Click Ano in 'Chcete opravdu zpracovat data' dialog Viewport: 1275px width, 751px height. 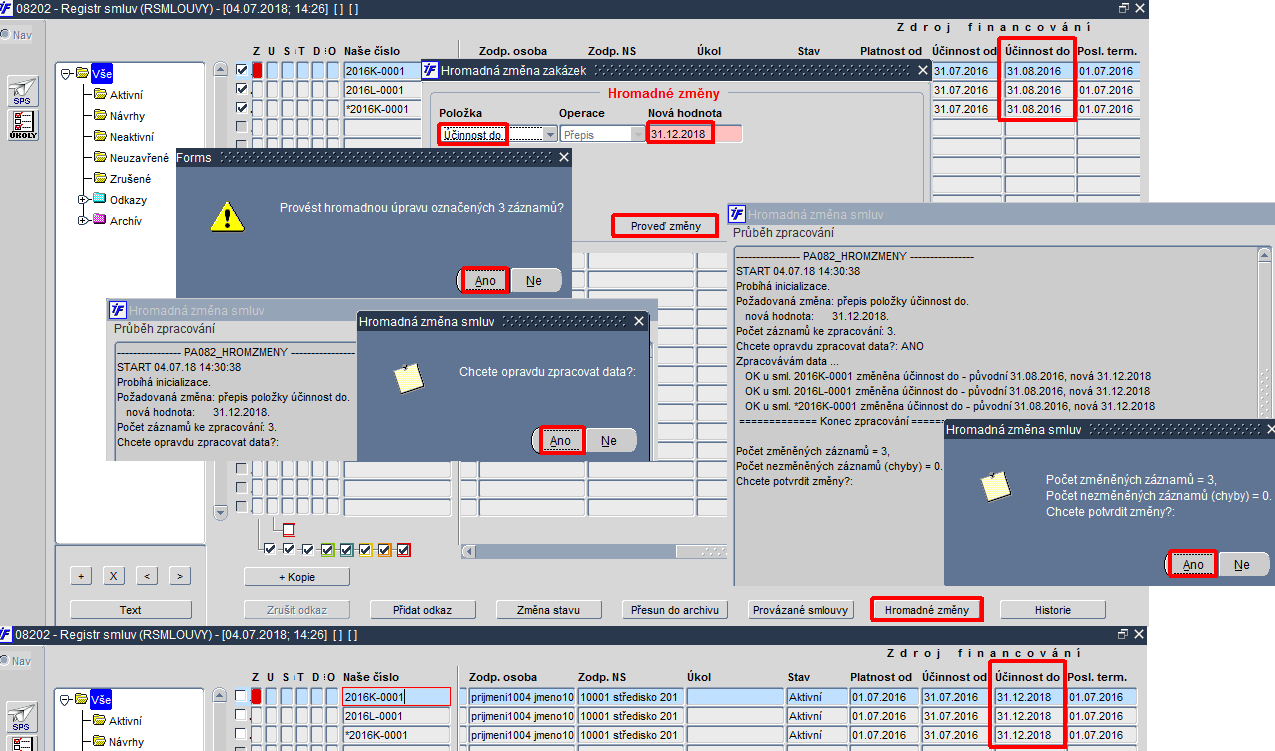[x=560, y=440]
